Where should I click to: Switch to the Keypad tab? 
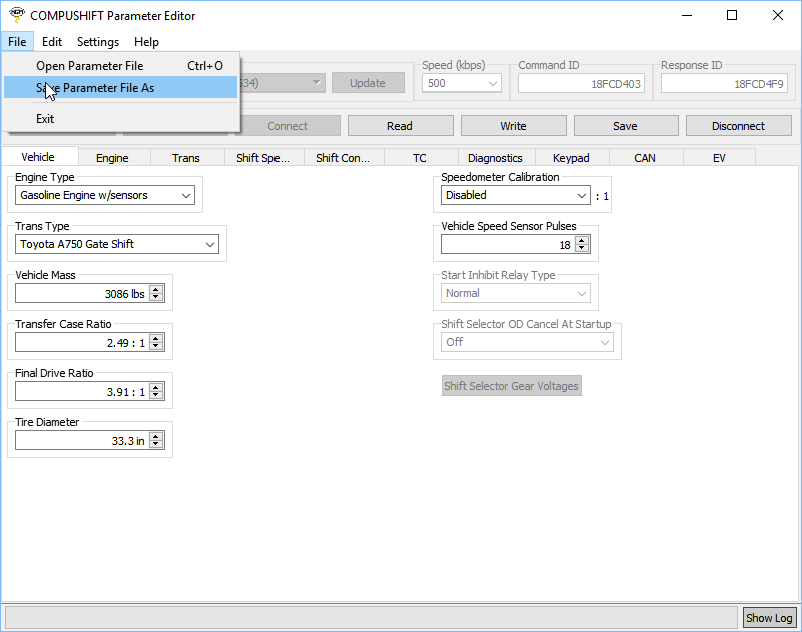click(x=571, y=158)
